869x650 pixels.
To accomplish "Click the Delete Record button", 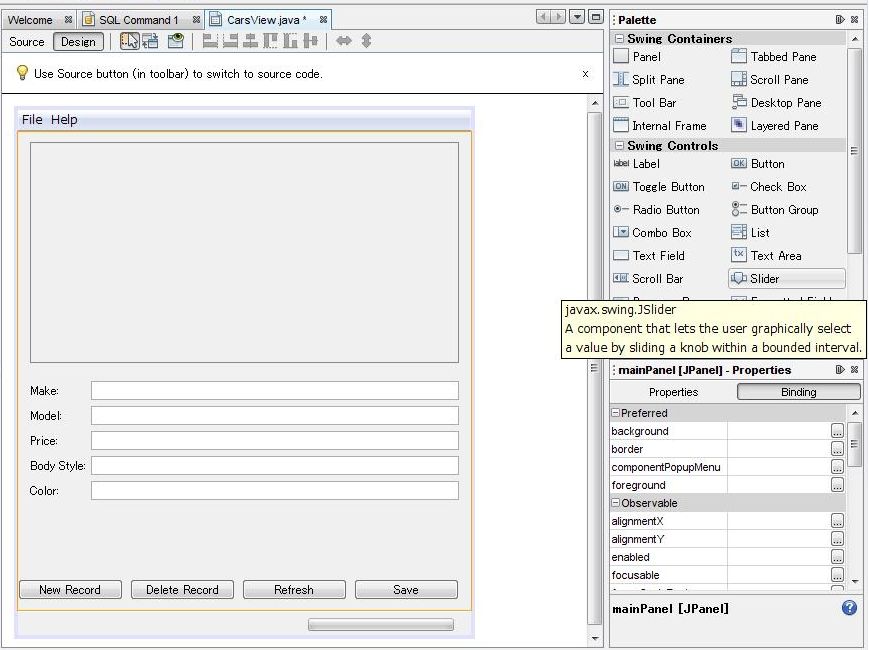I will 182,590.
